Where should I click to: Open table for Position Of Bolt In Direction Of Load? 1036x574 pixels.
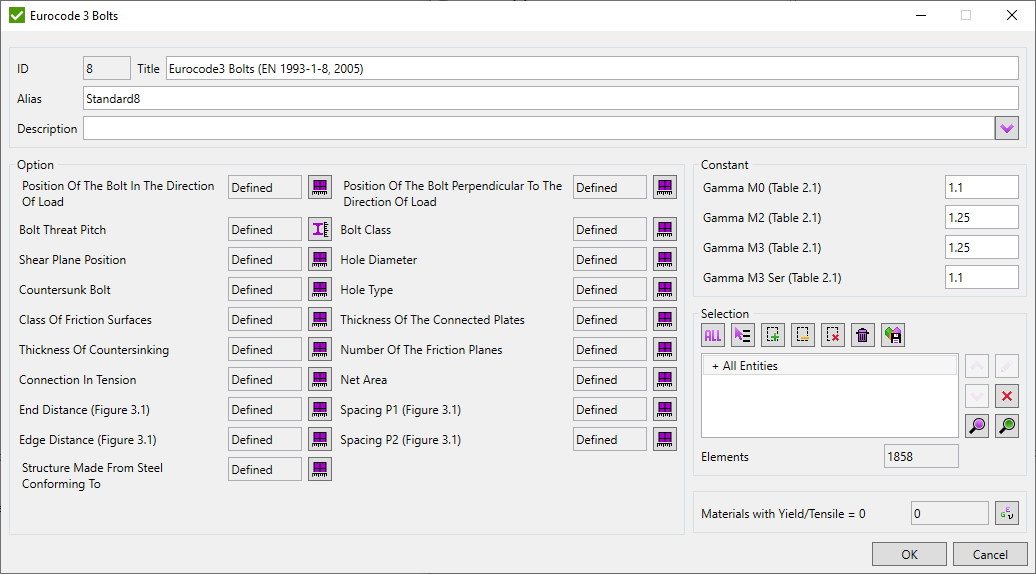click(320, 188)
